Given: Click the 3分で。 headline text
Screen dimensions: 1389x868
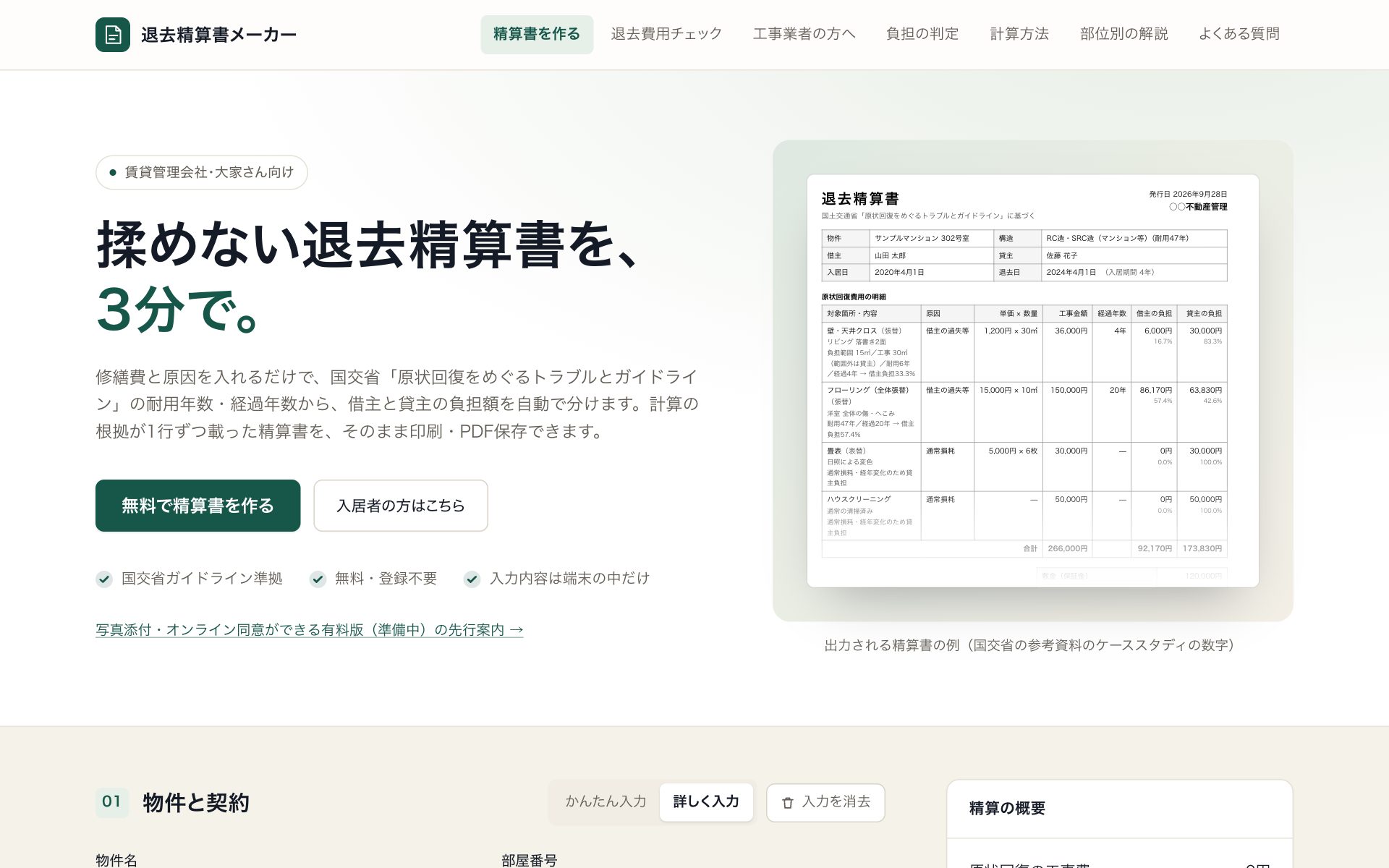Looking at the screenshot, I should point(179,310).
